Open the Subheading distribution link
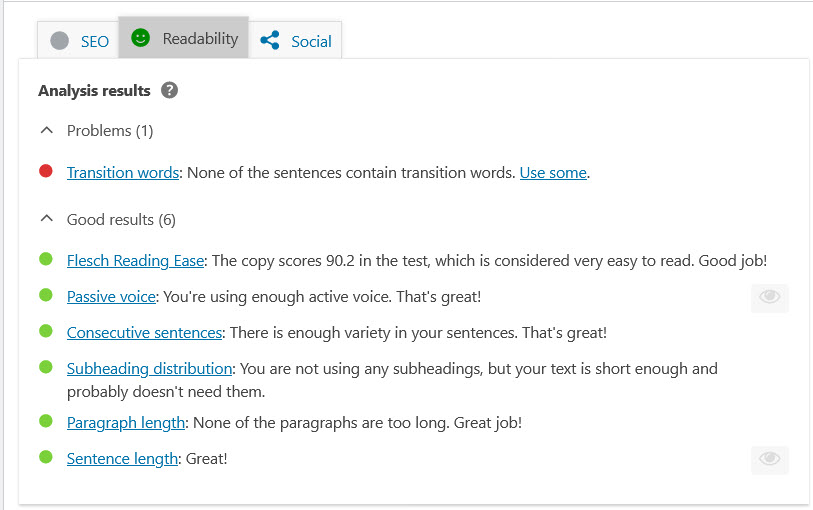 (x=149, y=368)
